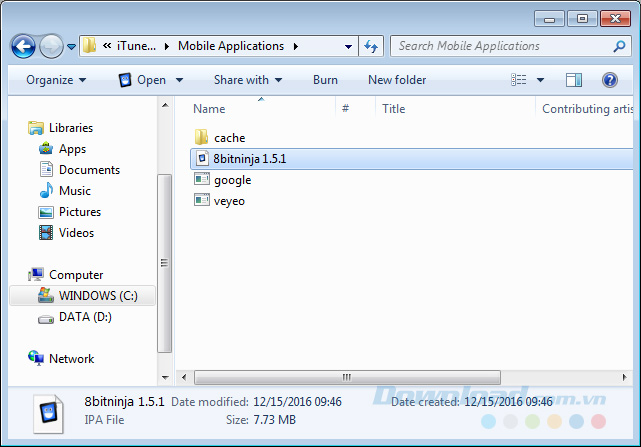Image resolution: width=641 pixels, height=447 pixels.
Task: Click the veyeo file icon
Action: coord(202,200)
